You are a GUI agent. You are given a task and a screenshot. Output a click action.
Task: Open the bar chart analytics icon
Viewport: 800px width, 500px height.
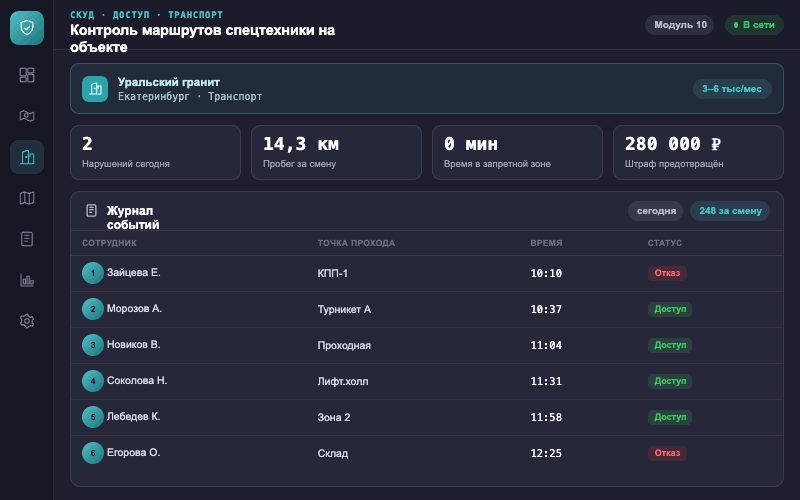[27, 280]
